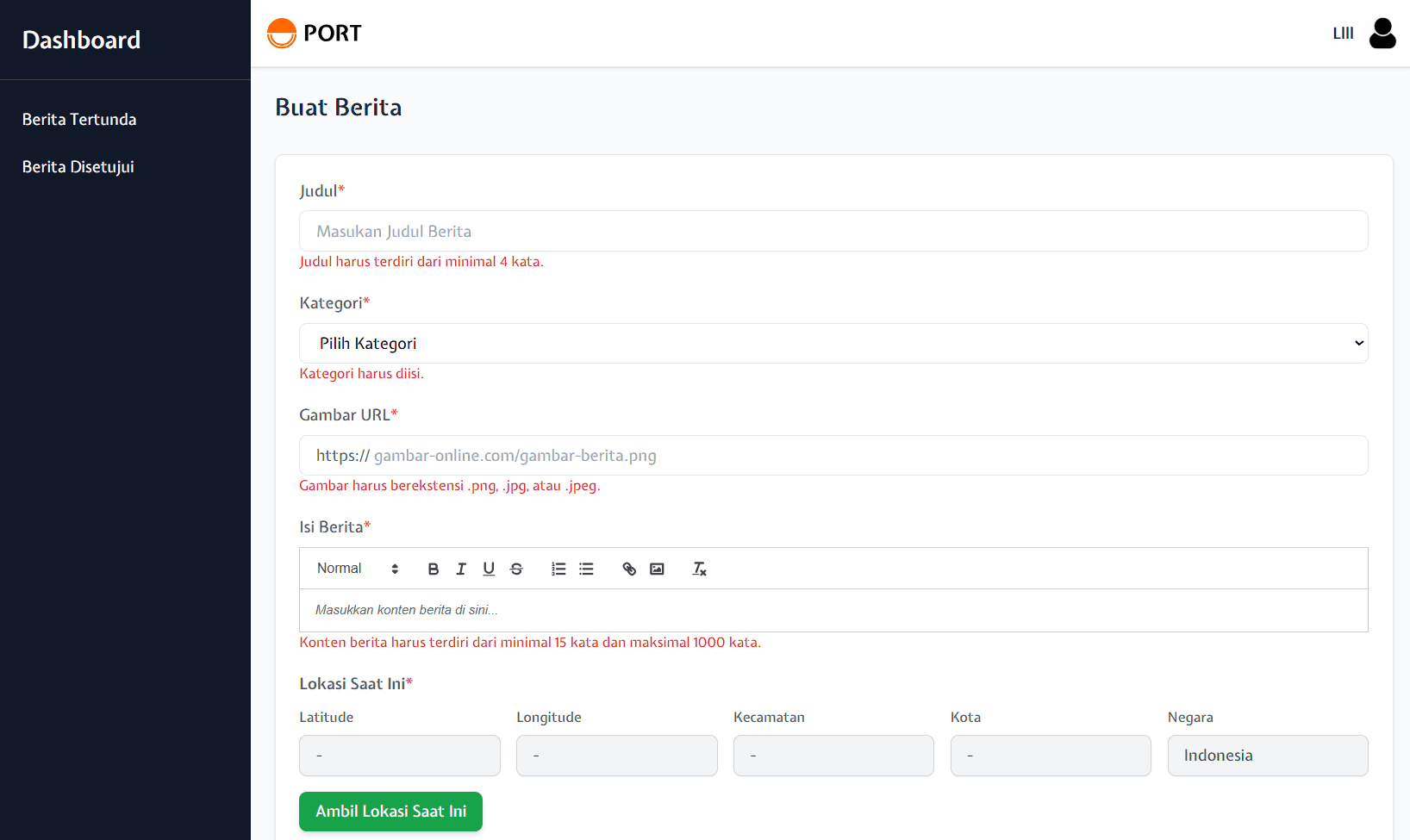1410x840 pixels.
Task: Toggle underline formatting in the editor
Action: (x=489, y=569)
